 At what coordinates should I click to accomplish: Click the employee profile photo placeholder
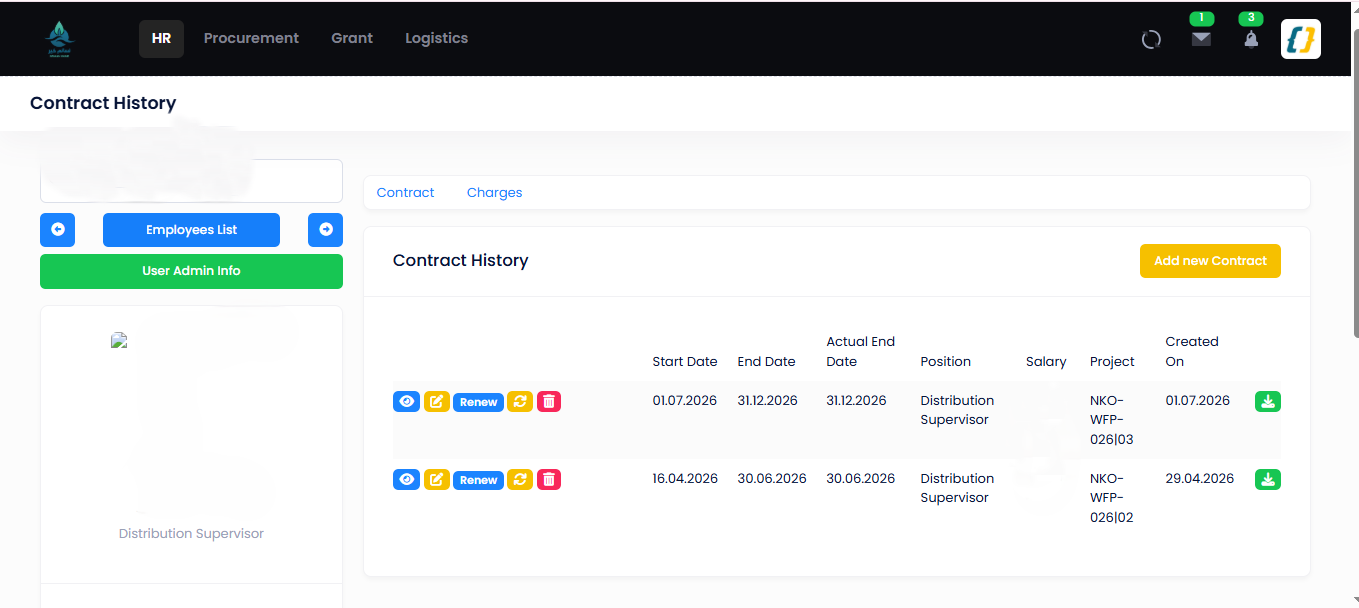coord(119,340)
